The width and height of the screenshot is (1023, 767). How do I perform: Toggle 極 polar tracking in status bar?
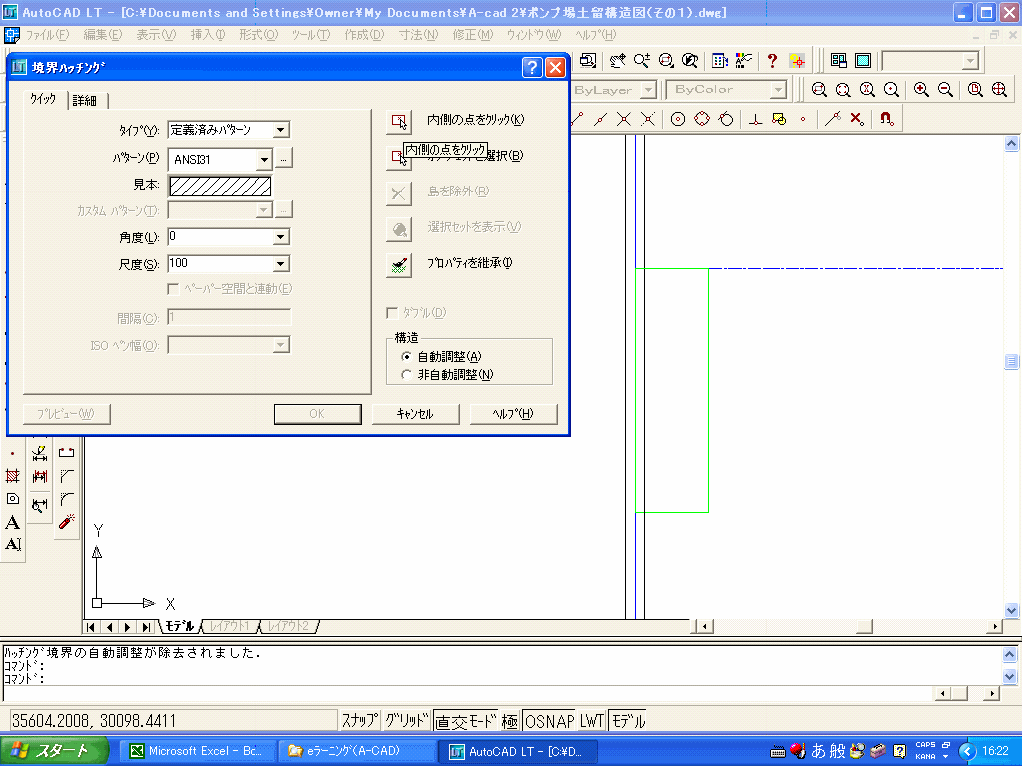510,721
